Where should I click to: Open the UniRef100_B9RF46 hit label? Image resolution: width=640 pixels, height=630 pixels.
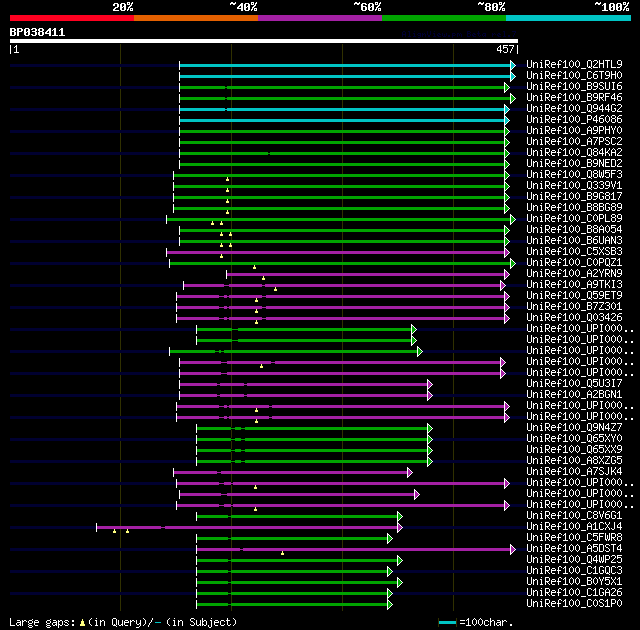pyautogui.click(x=574, y=98)
